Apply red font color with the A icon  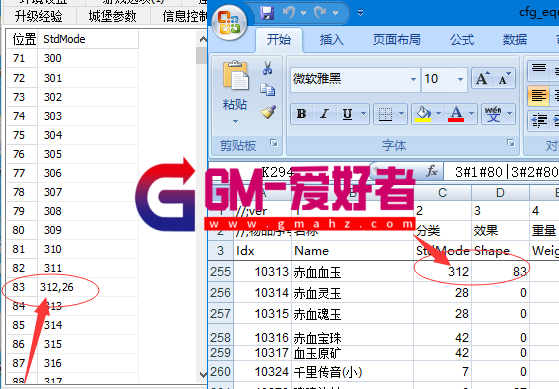pyautogui.click(x=456, y=114)
